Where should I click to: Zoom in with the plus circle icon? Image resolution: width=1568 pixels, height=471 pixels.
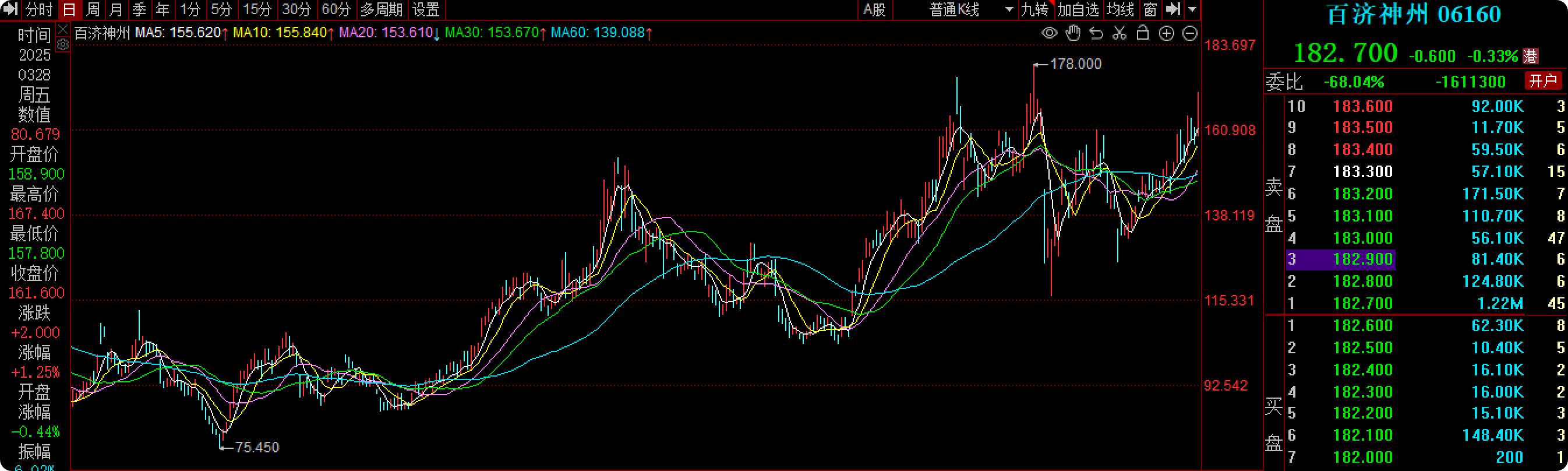1166,33
